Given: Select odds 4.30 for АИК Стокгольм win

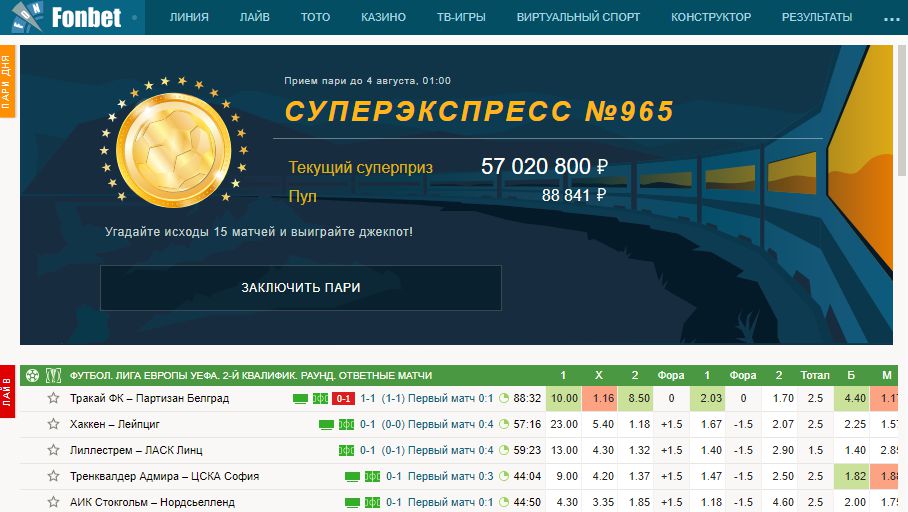Looking at the screenshot, I should click(564, 502).
